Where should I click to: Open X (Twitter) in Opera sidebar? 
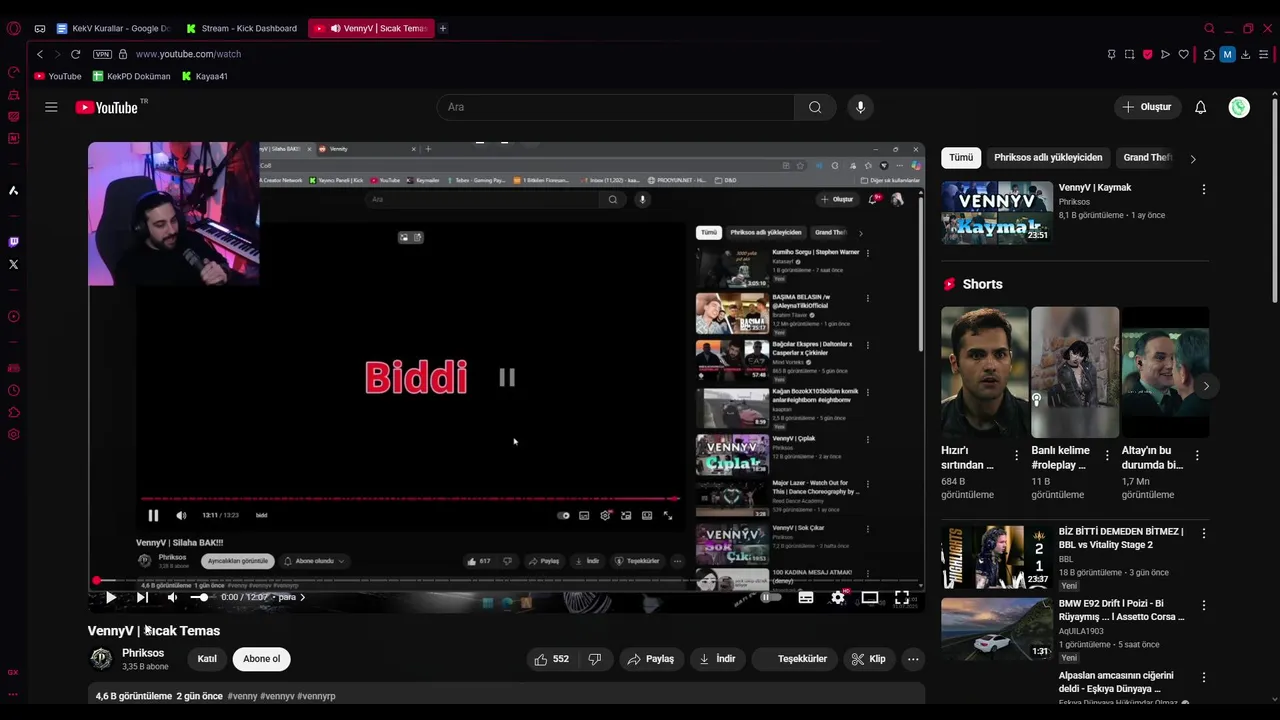click(13, 264)
